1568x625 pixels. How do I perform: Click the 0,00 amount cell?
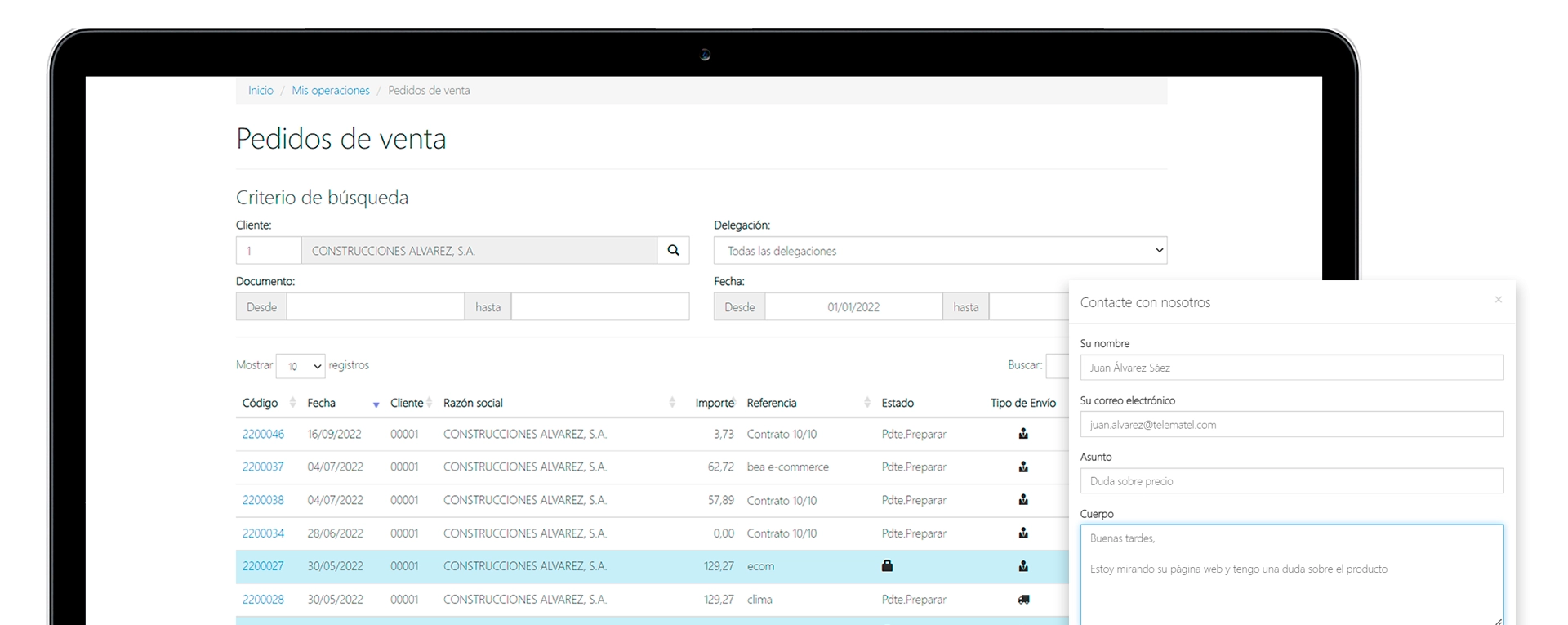coord(724,533)
